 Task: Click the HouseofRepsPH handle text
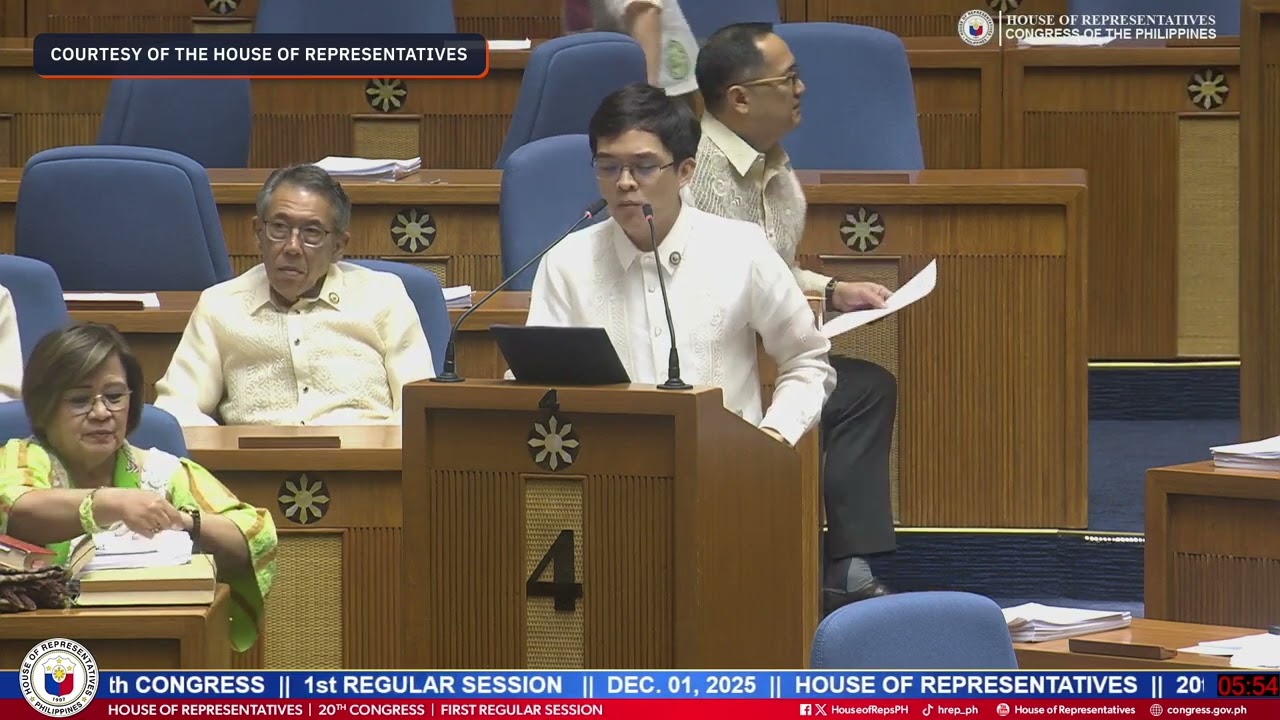pyautogui.click(x=869, y=710)
